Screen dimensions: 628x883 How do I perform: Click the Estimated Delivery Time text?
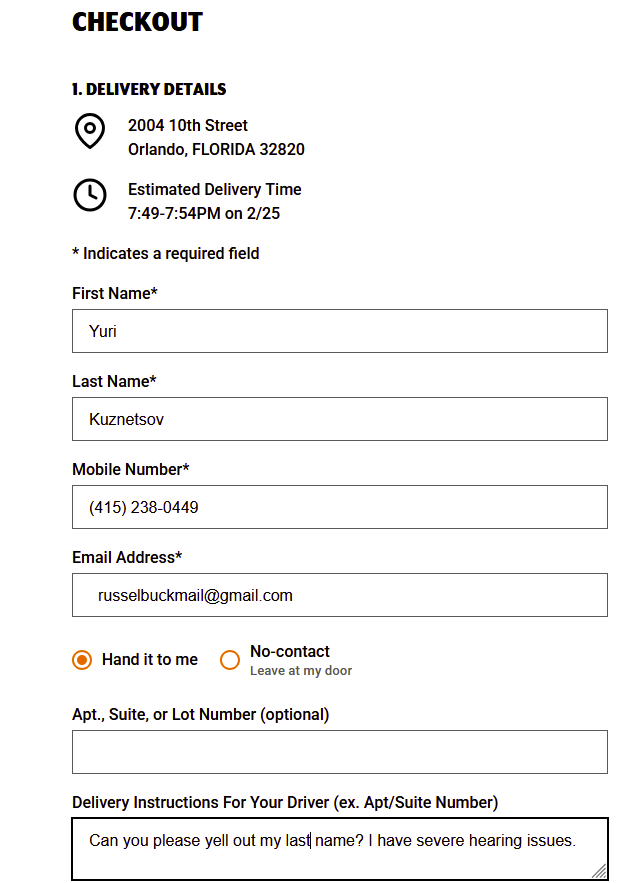[x=214, y=189]
